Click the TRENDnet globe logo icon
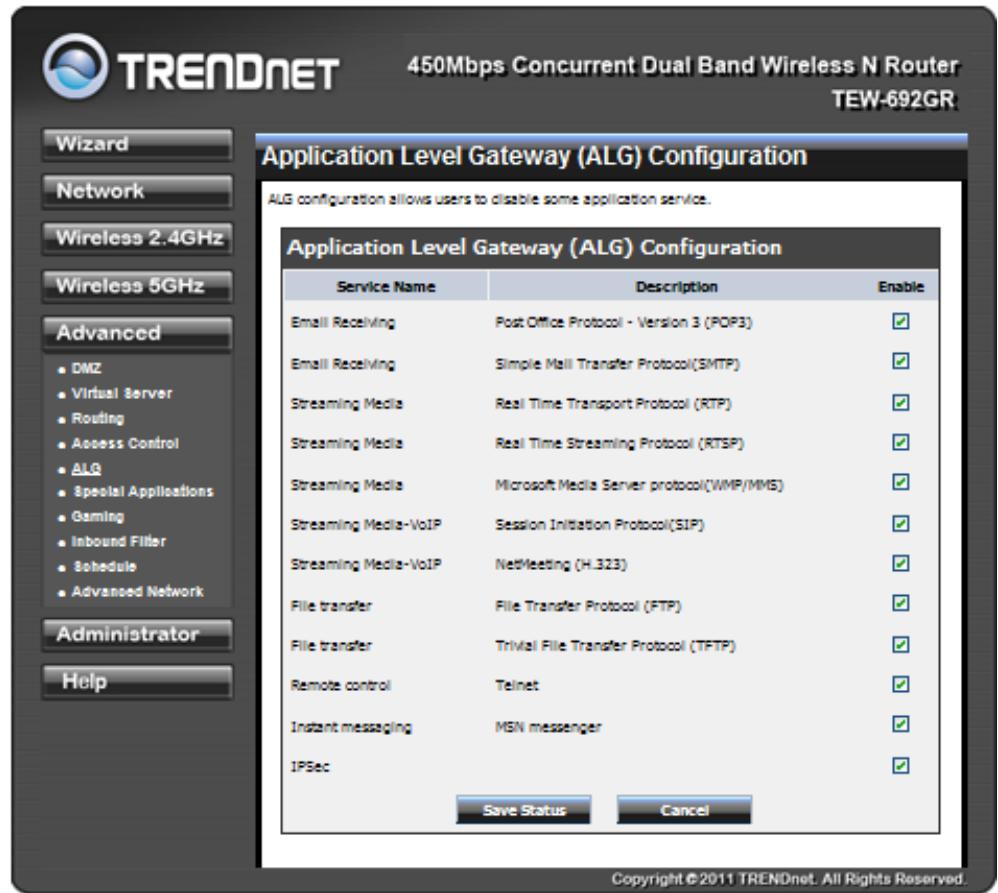The image size is (998, 893). coord(75,67)
